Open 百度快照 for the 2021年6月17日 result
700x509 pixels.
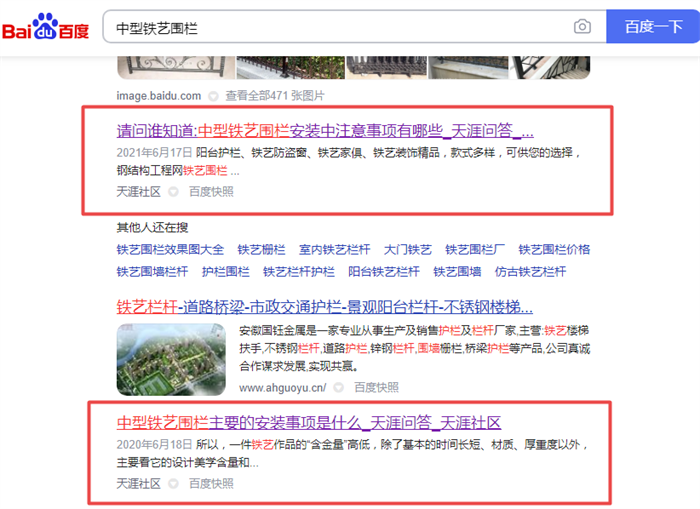point(211,192)
